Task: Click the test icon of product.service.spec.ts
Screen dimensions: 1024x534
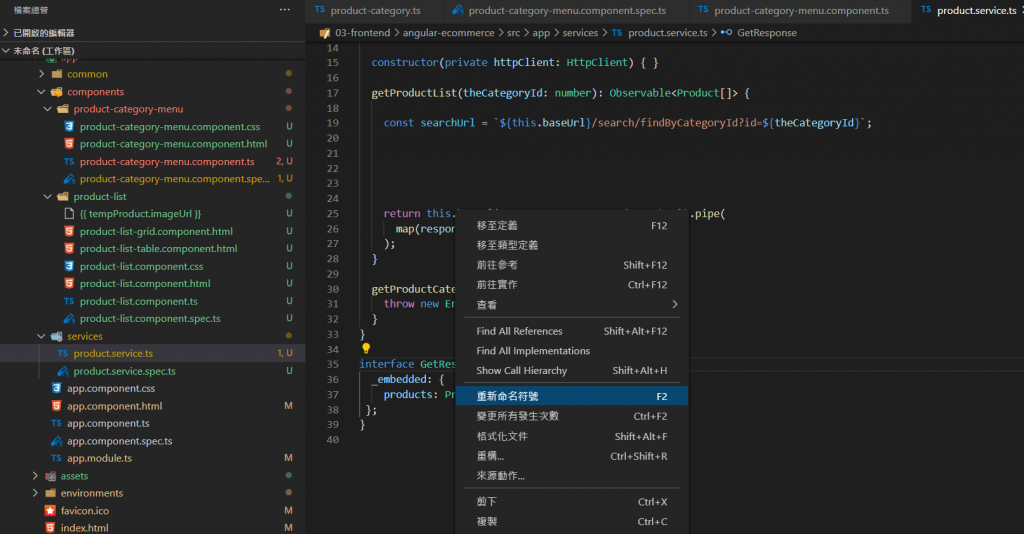Action: coord(62,371)
